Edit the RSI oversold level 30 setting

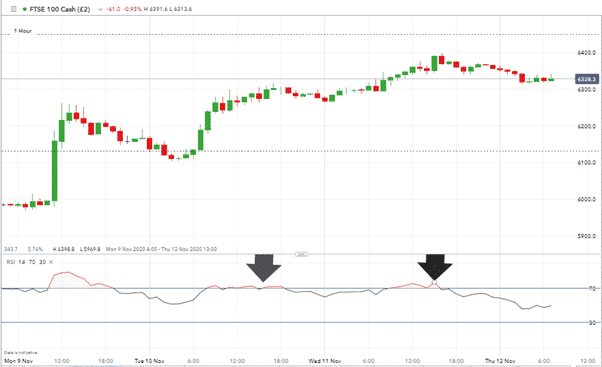(42, 262)
